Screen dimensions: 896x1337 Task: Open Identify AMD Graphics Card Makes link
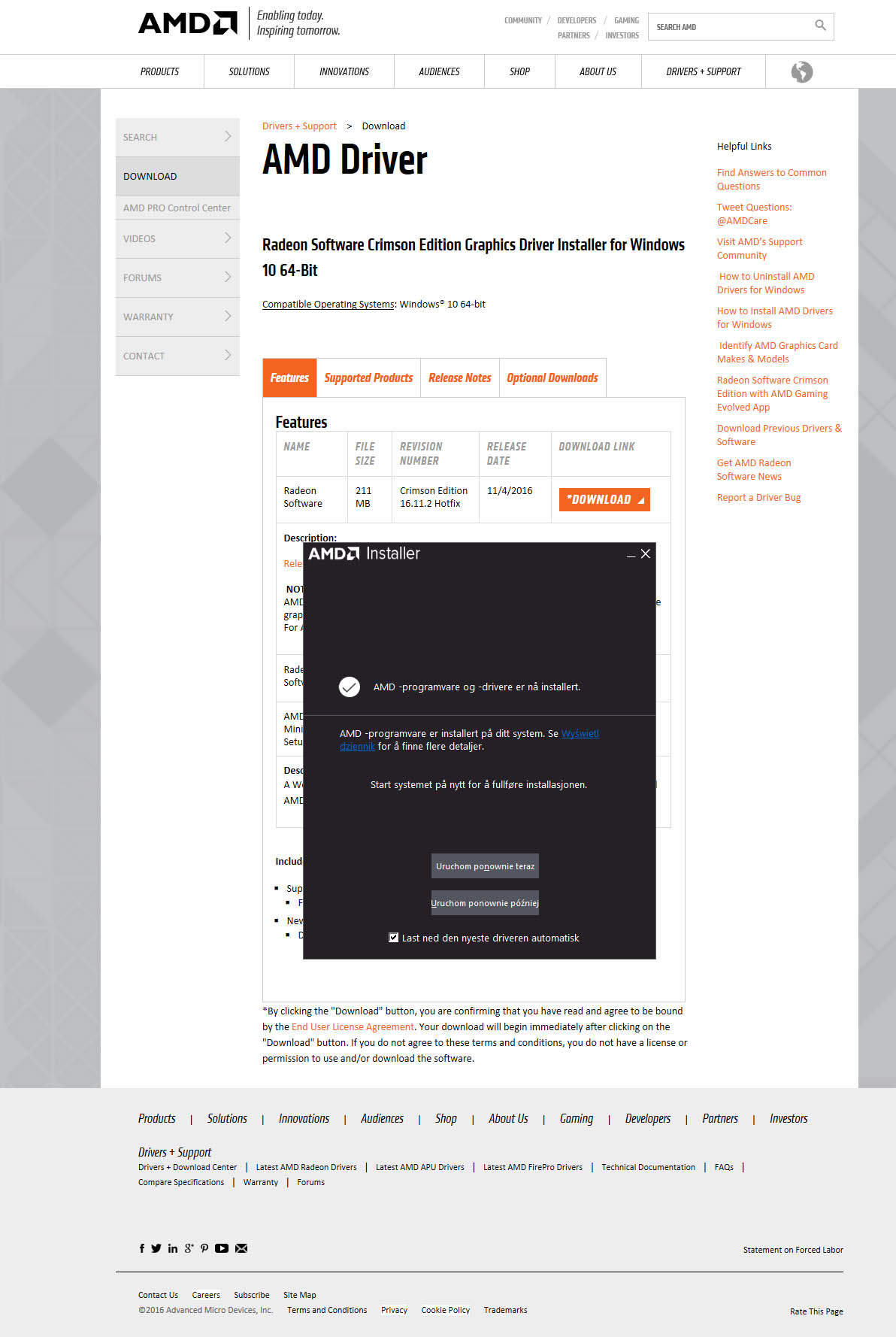(778, 352)
